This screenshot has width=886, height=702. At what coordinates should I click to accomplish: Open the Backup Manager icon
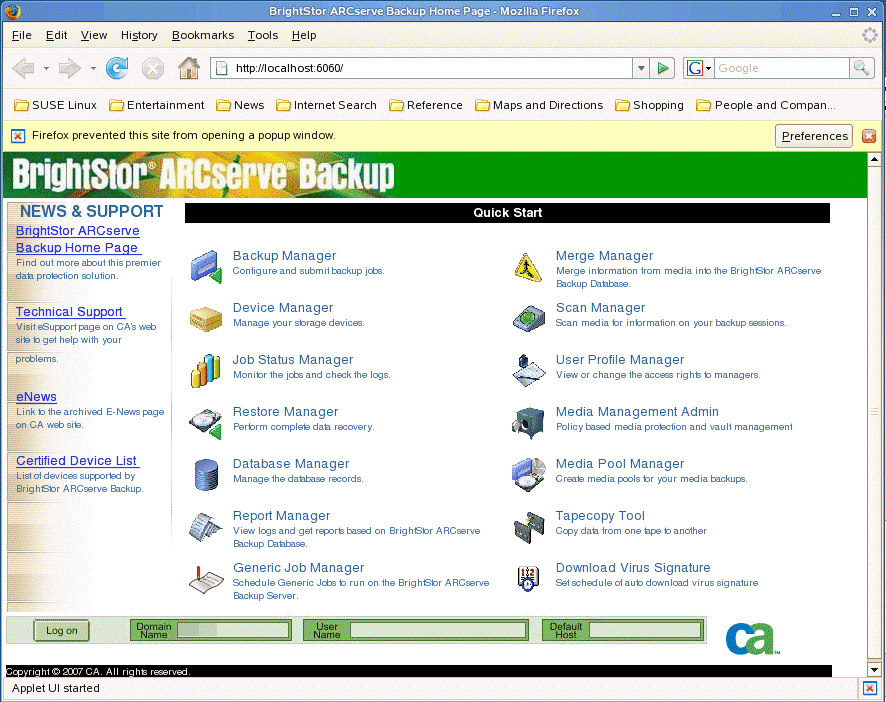click(x=206, y=267)
